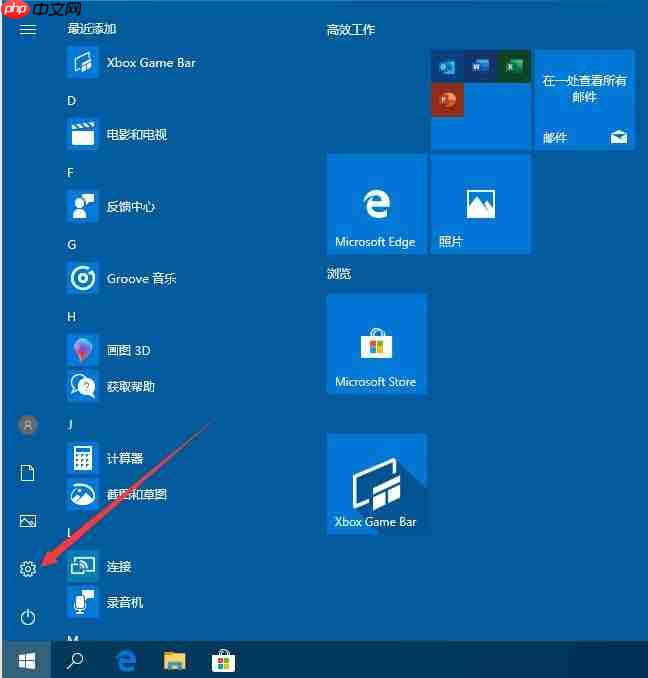Image resolution: width=648 pixels, height=678 pixels.
Task: Open Word icon in Office tile folder
Action: [x=480, y=67]
